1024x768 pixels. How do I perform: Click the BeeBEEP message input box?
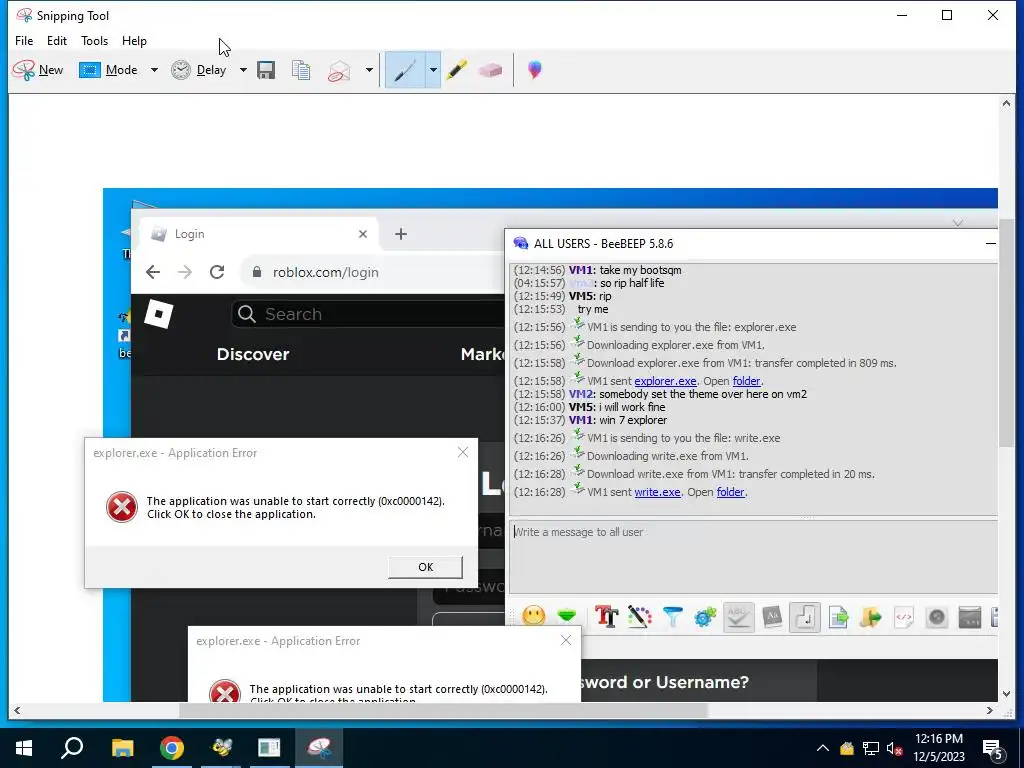tap(754, 556)
